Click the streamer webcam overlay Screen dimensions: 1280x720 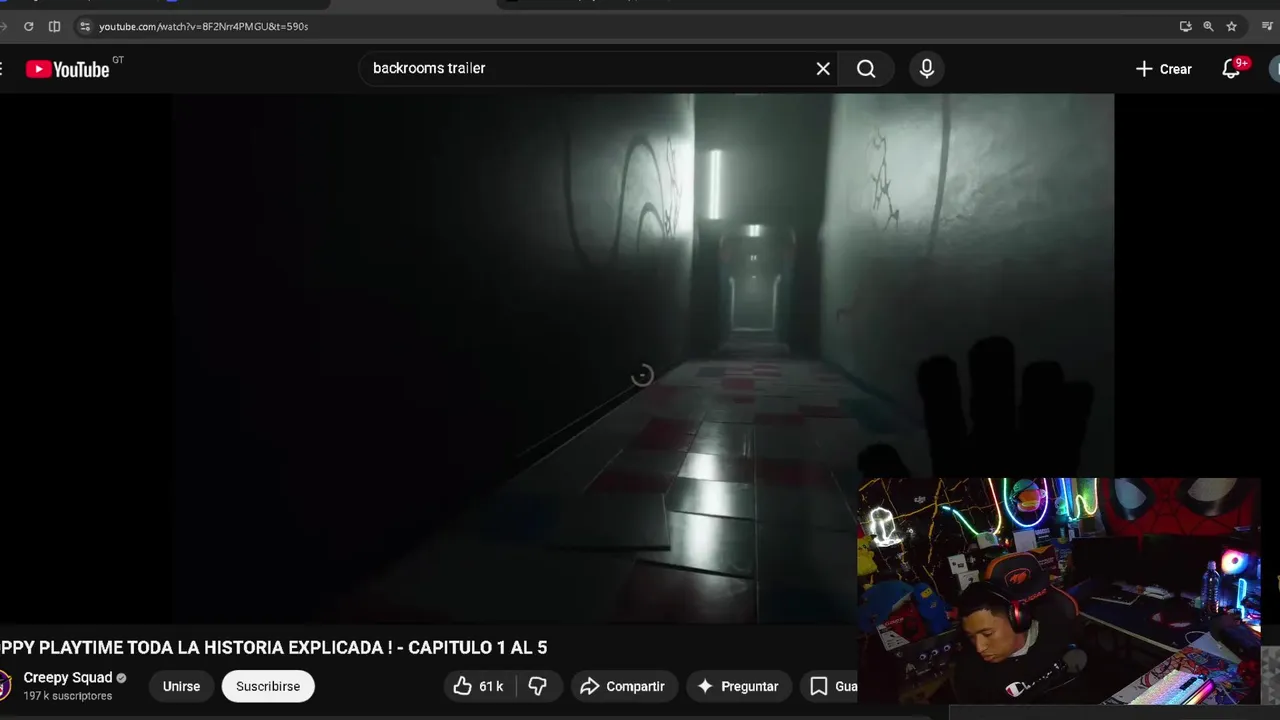point(1059,590)
